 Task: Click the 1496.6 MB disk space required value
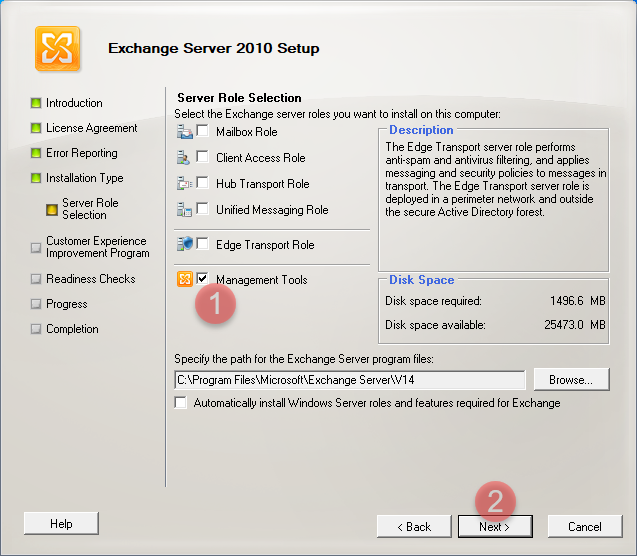click(x=578, y=301)
